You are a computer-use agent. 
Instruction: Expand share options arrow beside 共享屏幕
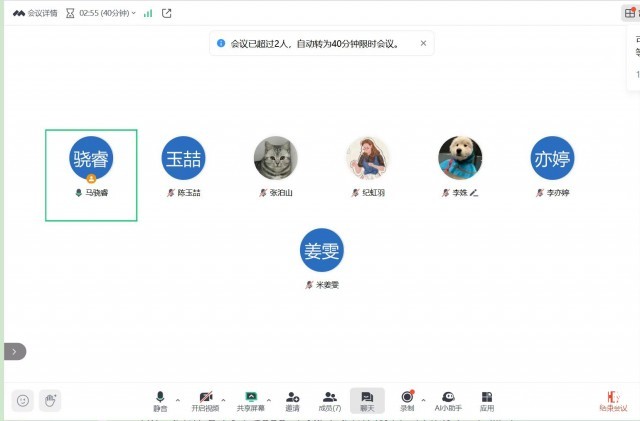(269, 397)
